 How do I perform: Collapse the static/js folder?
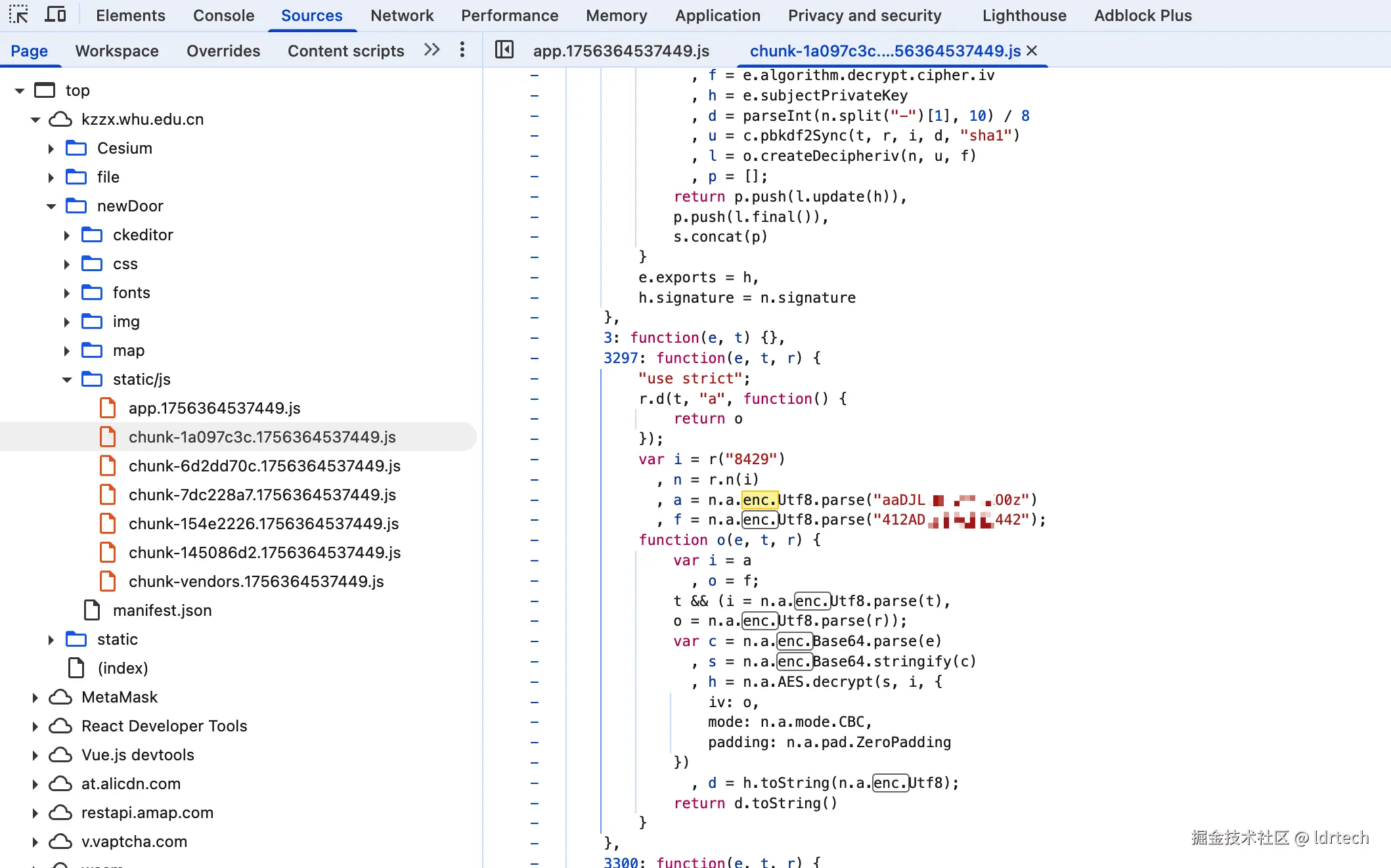pos(67,380)
